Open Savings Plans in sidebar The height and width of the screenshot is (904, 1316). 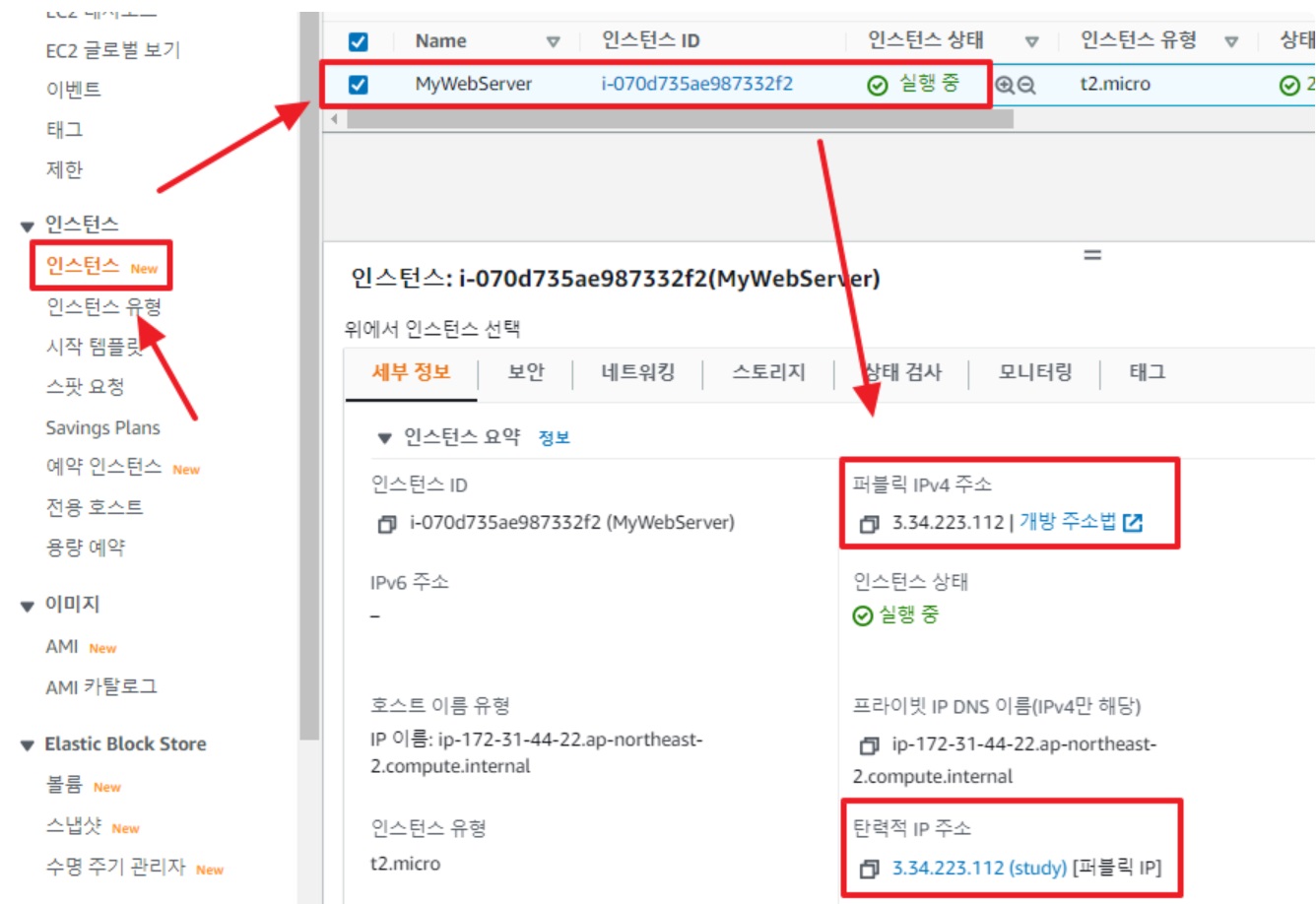(x=102, y=427)
